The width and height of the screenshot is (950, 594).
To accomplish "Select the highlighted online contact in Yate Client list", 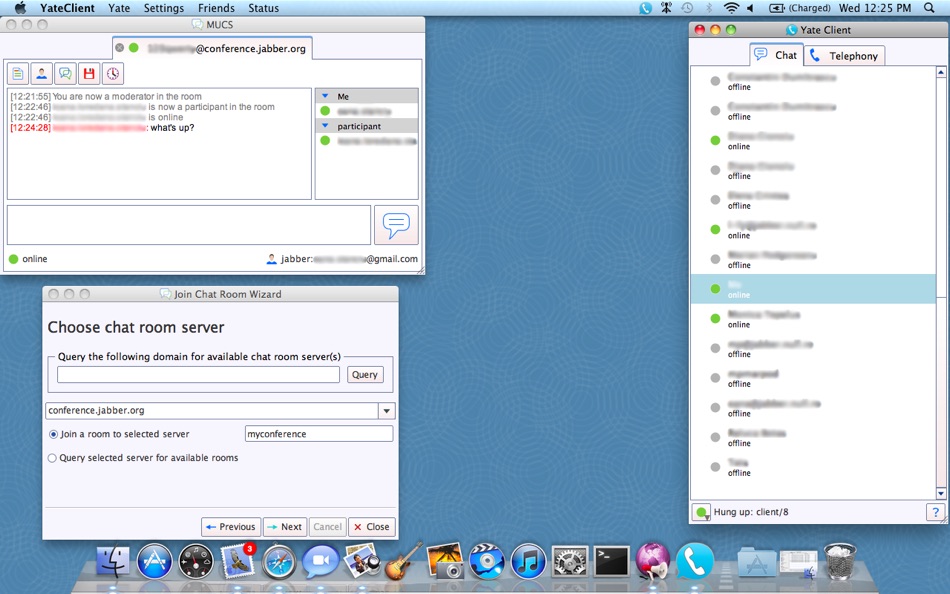I will point(813,289).
